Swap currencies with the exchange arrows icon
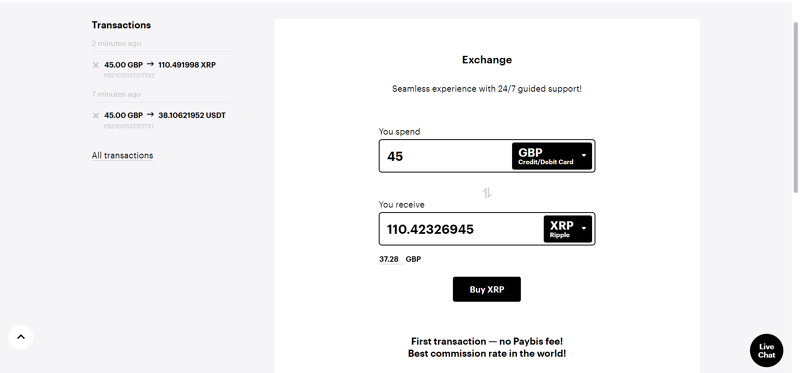The image size is (800, 373). (487, 193)
